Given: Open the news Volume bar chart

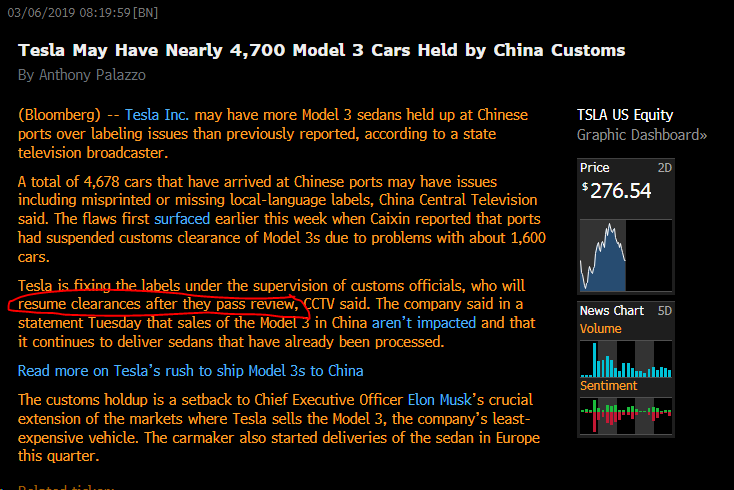Looking at the screenshot, I should click(x=626, y=358).
